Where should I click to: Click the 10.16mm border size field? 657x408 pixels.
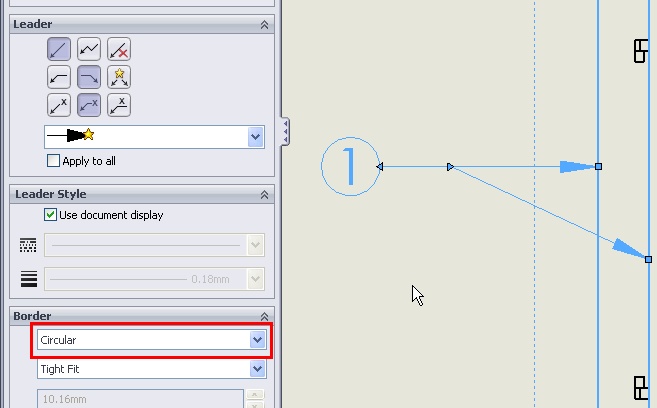(x=140, y=399)
